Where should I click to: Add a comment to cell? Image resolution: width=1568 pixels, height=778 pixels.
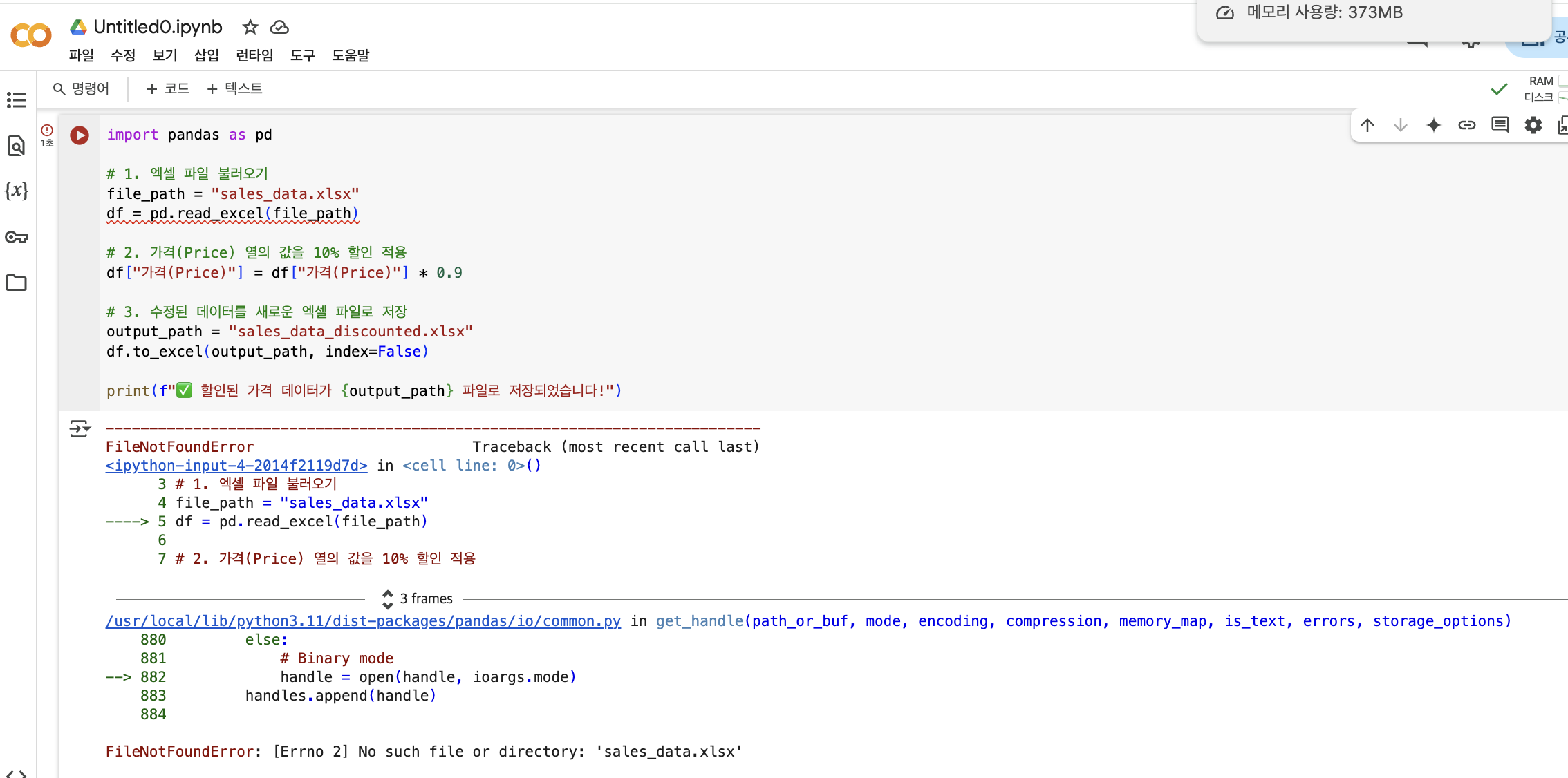[1500, 125]
